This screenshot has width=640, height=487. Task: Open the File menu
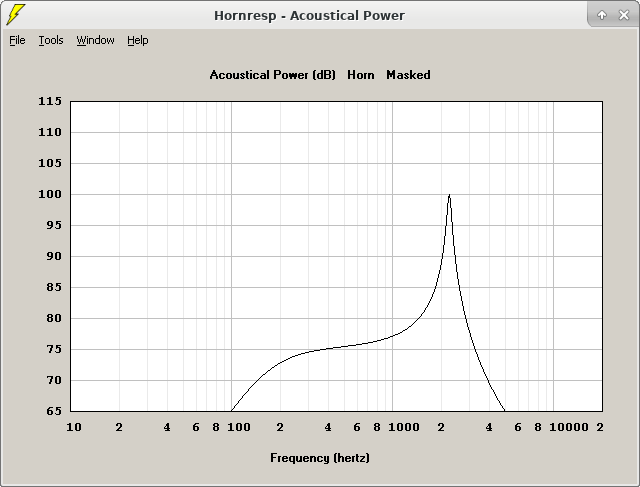tap(17, 40)
